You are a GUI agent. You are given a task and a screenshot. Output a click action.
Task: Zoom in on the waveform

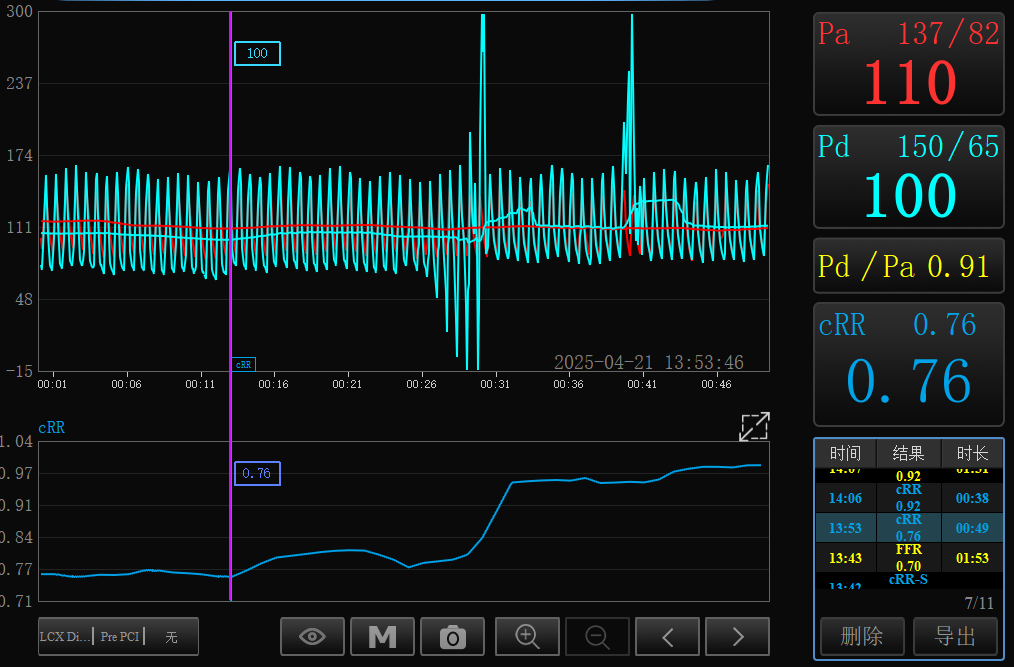tap(527, 637)
